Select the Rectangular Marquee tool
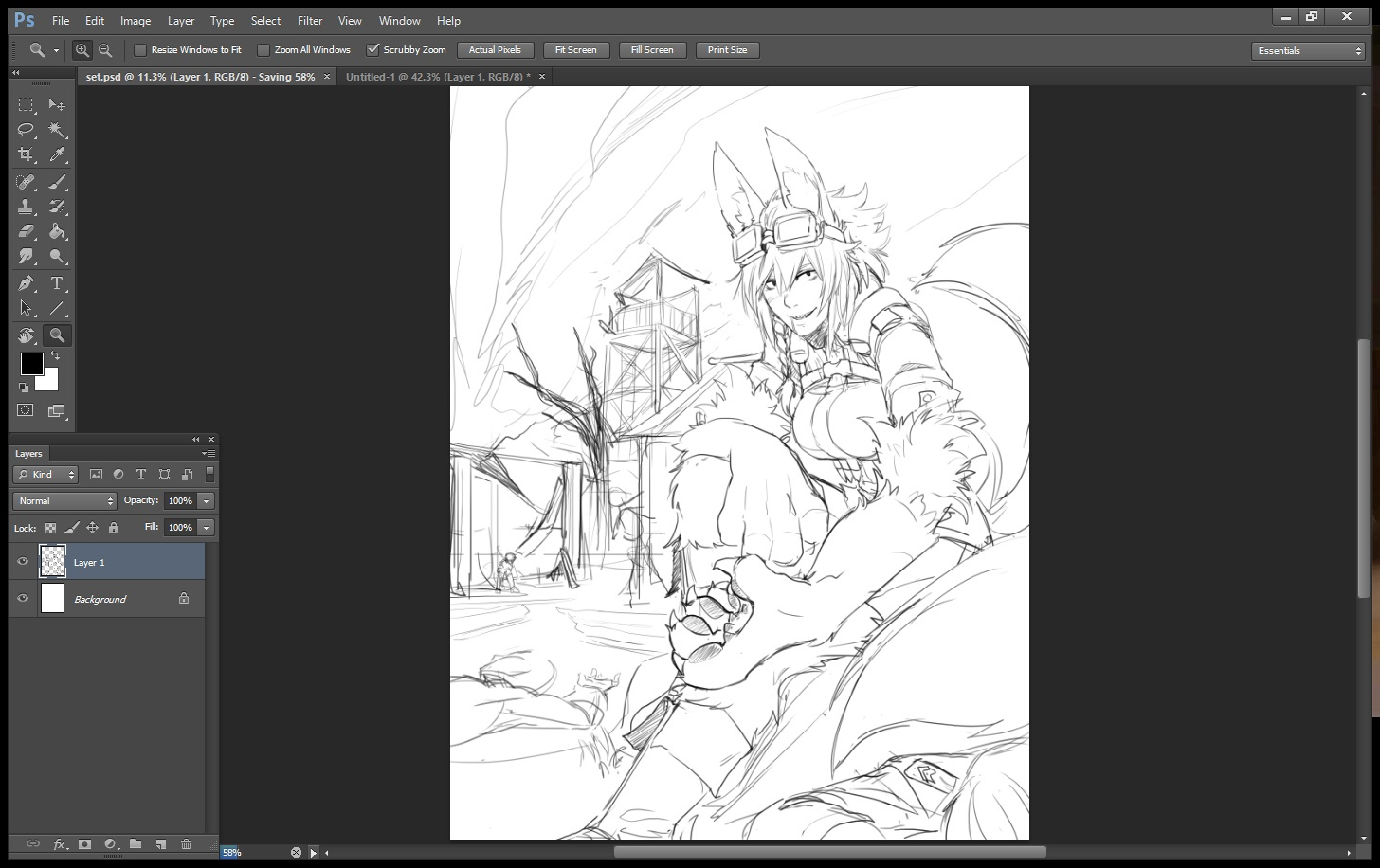This screenshot has width=1380, height=868. click(26, 105)
